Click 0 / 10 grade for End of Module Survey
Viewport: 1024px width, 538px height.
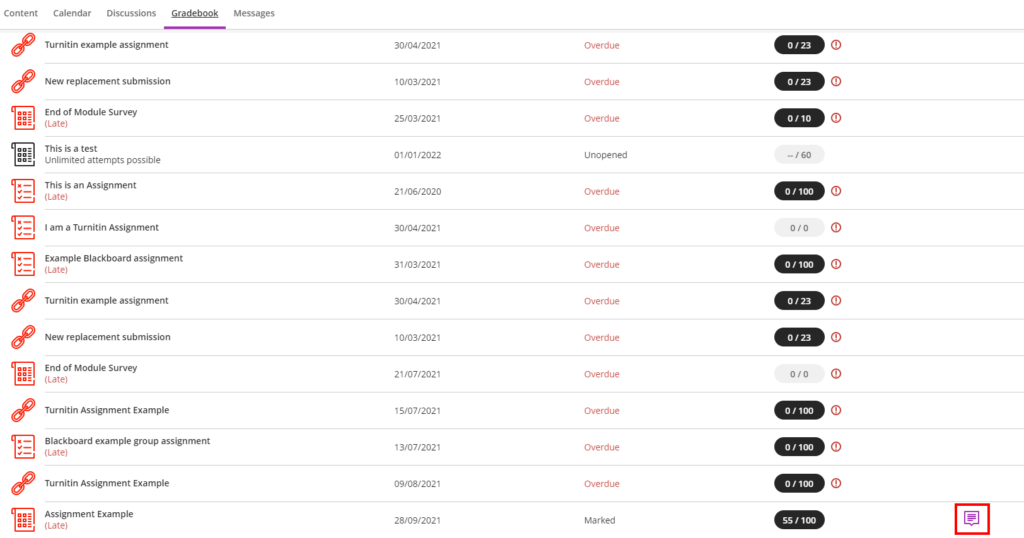[x=799, y=118]
